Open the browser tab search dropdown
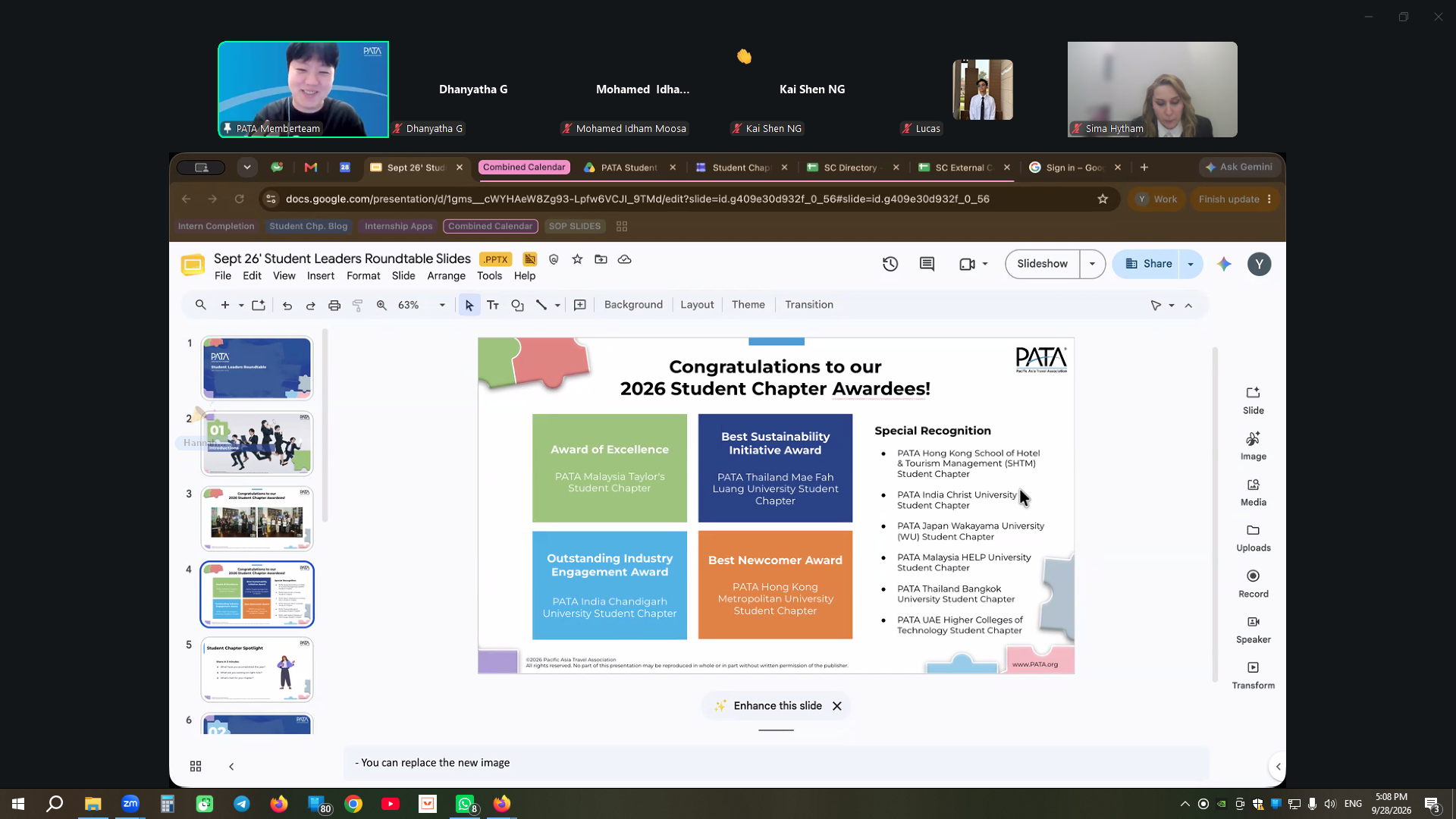Viewport: 1456px width, 819px height. click(x=246, y=168)
